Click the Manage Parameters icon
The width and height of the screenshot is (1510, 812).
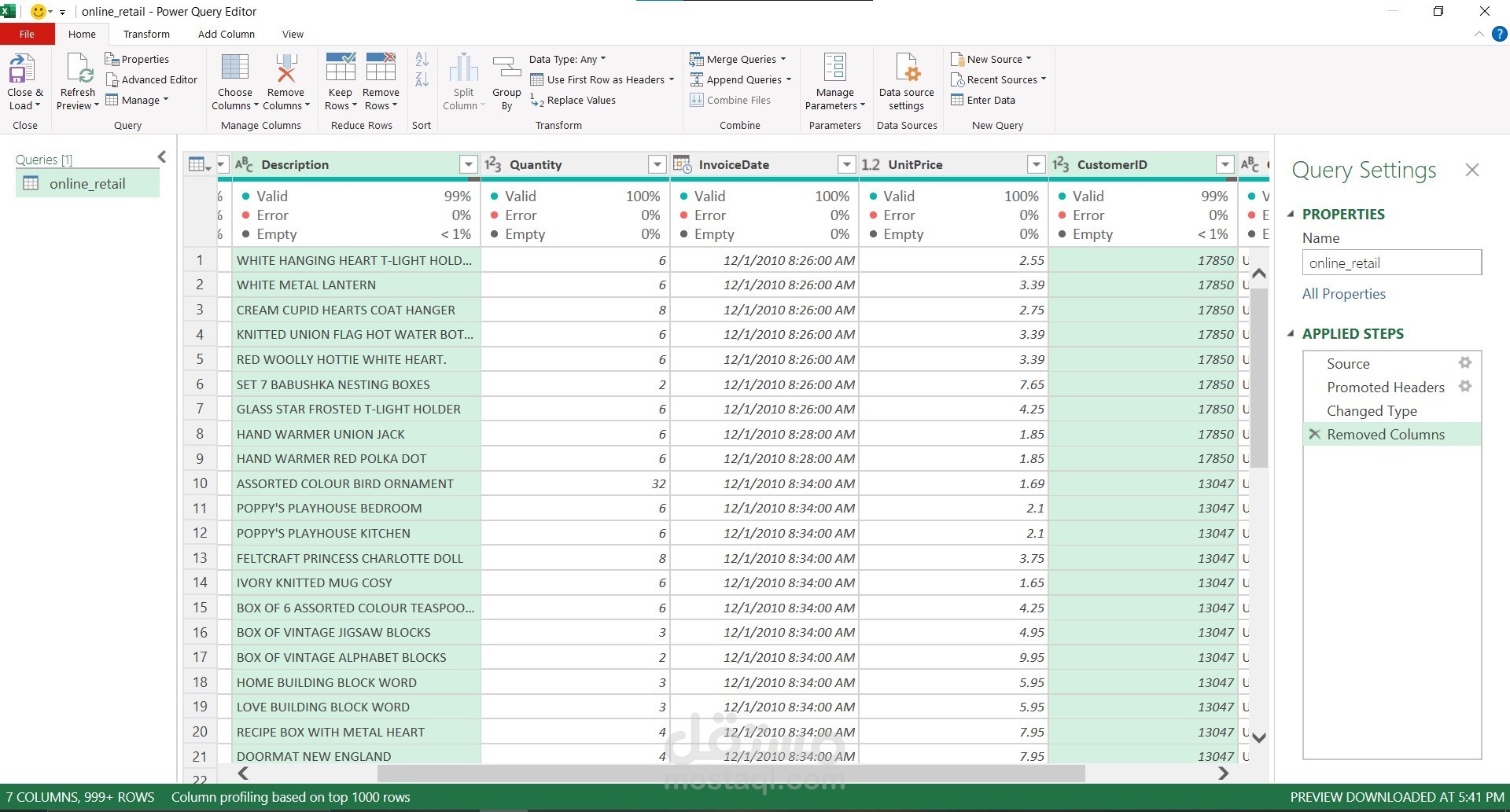(x=835, y=68)
